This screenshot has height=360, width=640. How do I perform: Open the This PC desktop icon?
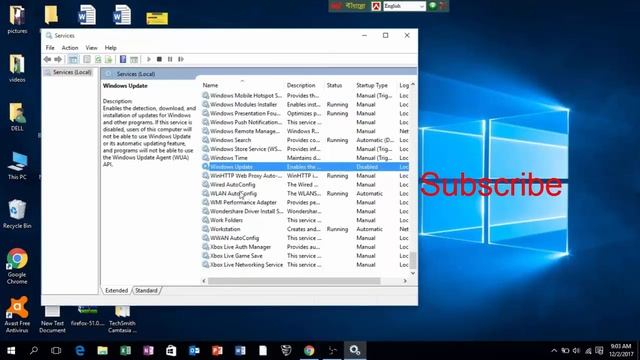point(17,166)
